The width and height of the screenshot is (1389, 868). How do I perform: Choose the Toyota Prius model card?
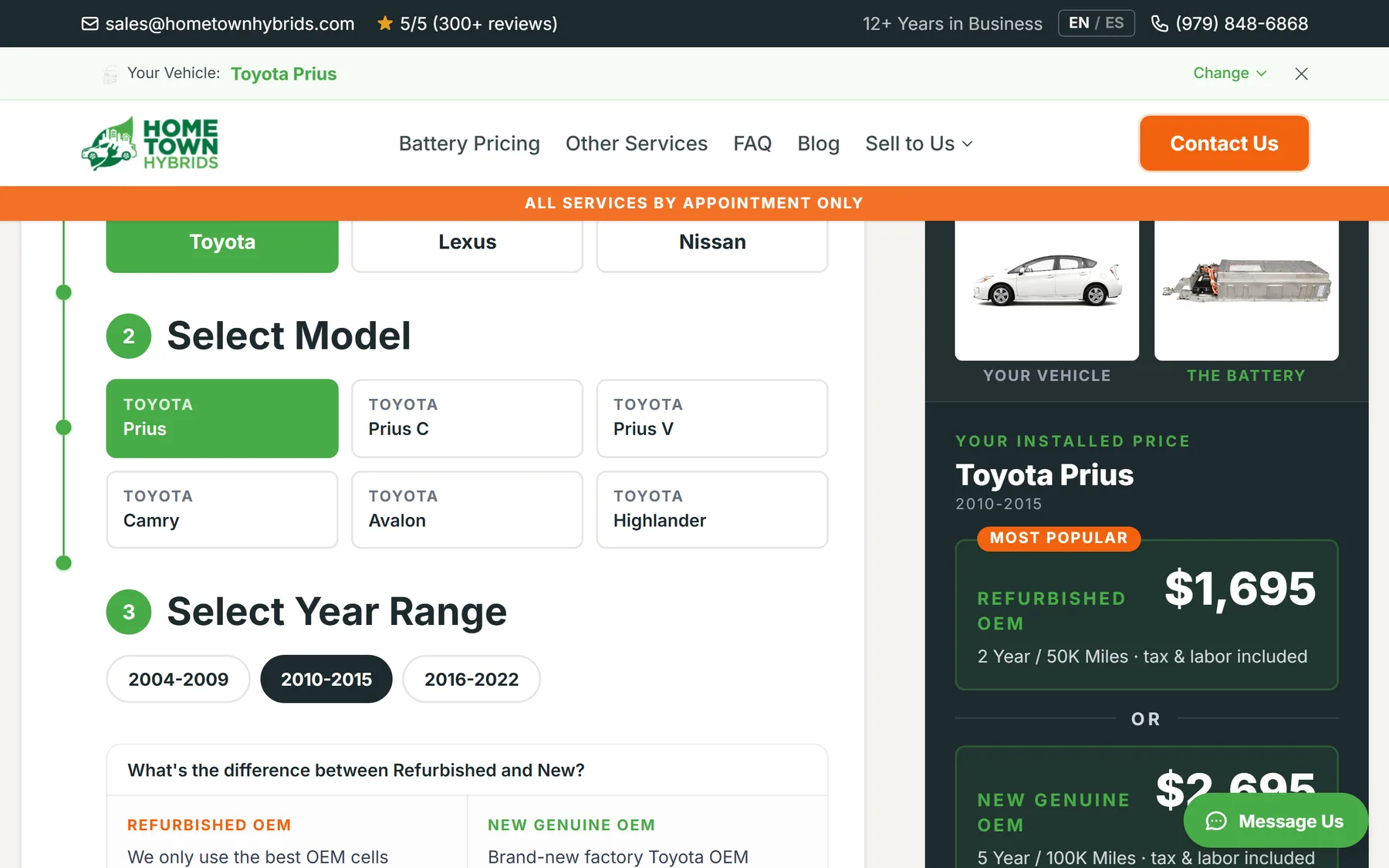click(222, 418)
